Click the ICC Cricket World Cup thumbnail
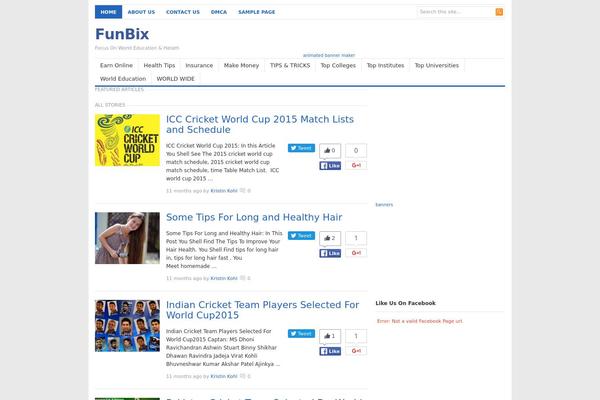 pyautogui.click(x=127, y=140)
